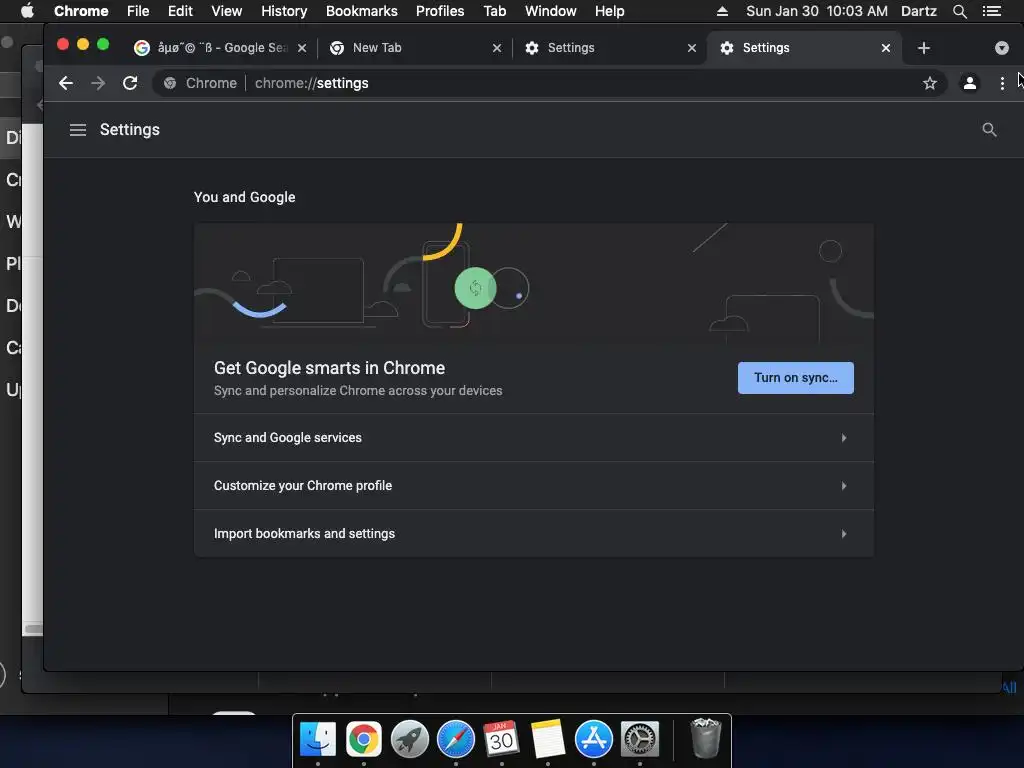Open System Preferences from the Dock
Image resolution: width=1024 pixels, height=768 pixels.
click(x=639, y=739)
